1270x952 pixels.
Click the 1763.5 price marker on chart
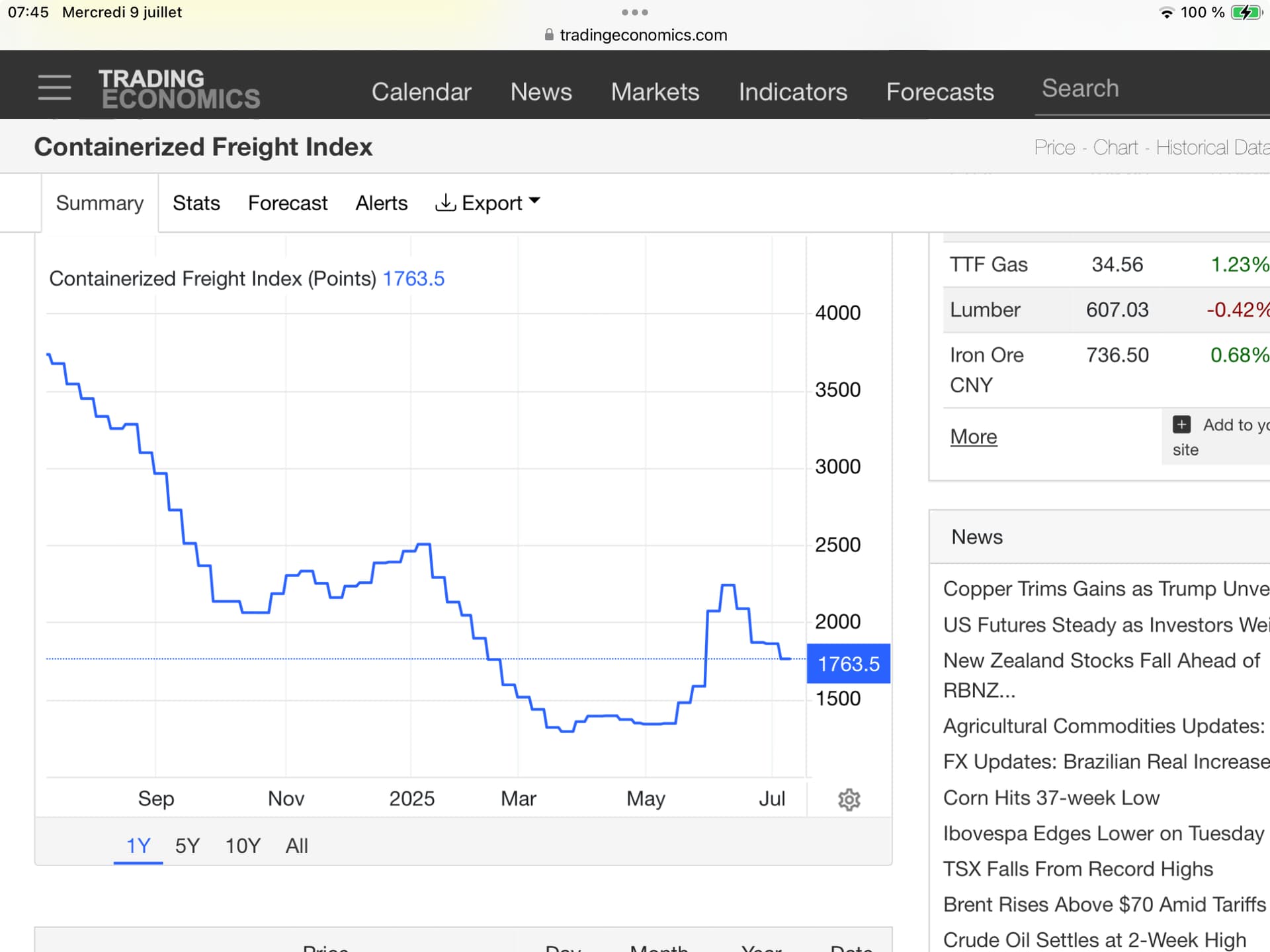click(x=848, y=664)
